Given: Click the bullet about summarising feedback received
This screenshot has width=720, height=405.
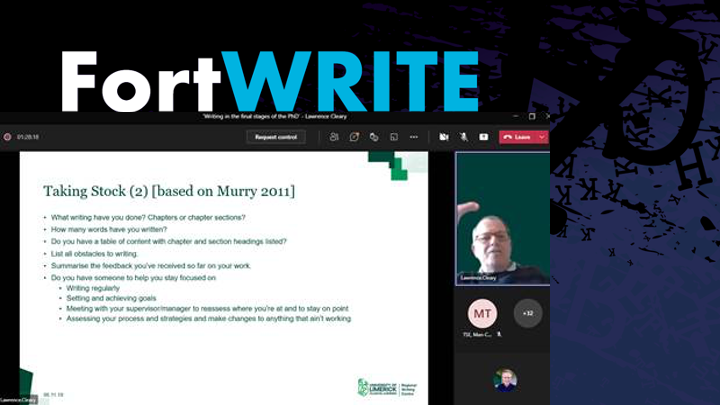Looking at the screenshot, I should click(151, 266).
